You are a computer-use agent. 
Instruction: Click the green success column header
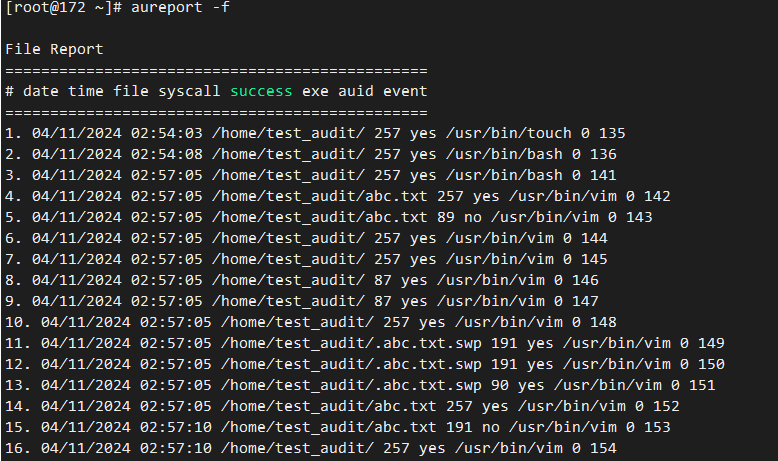261,91
